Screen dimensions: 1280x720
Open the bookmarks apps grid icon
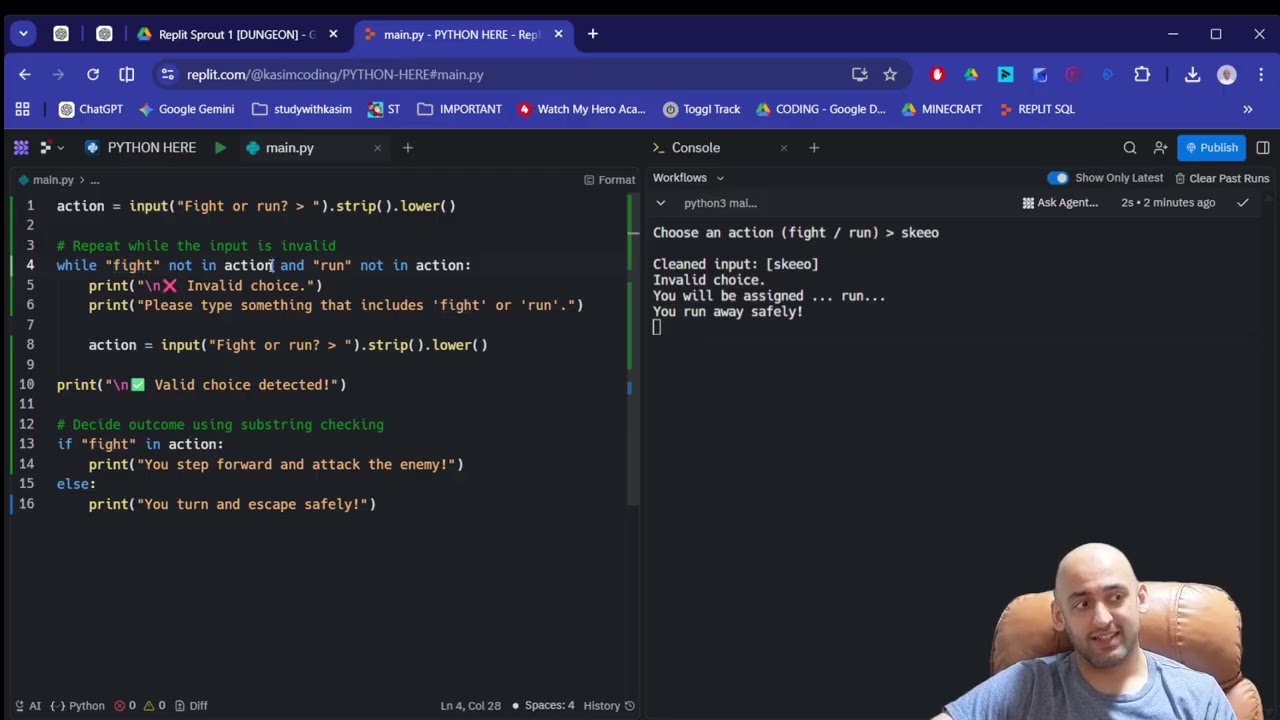[22, 109]
